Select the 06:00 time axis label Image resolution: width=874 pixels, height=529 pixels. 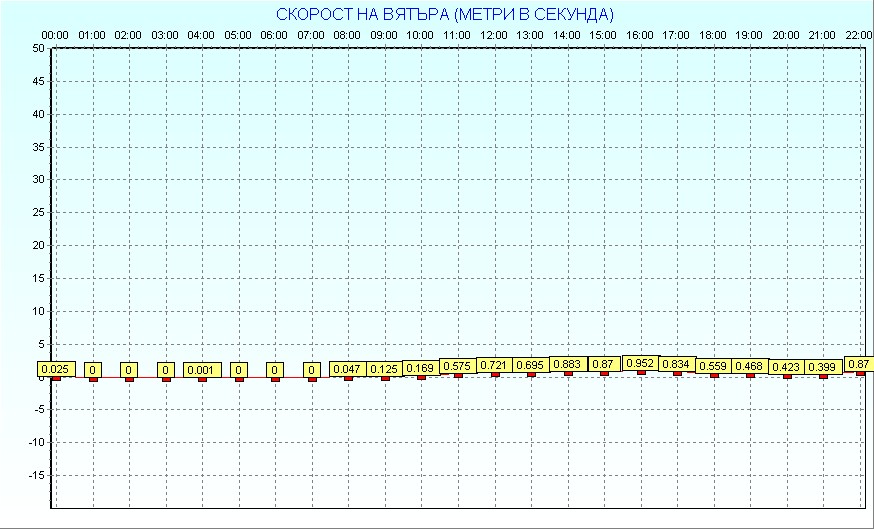(x=274, y=35)
